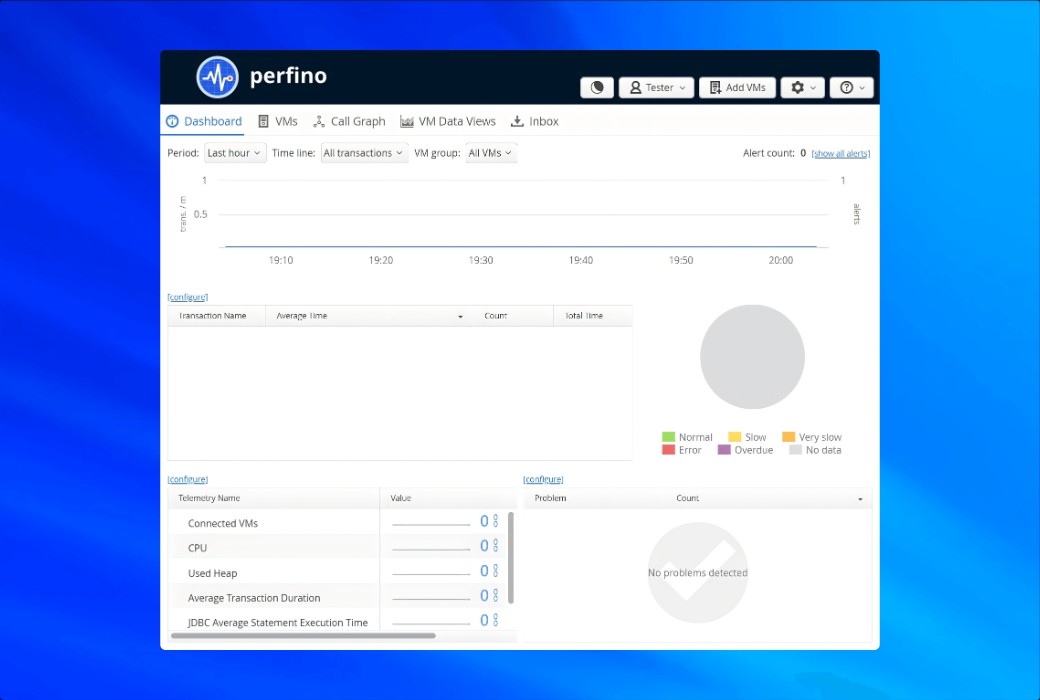Click the 'show all alerts' link
Viewport: 1040px width, 700px height.
[840, 154]
